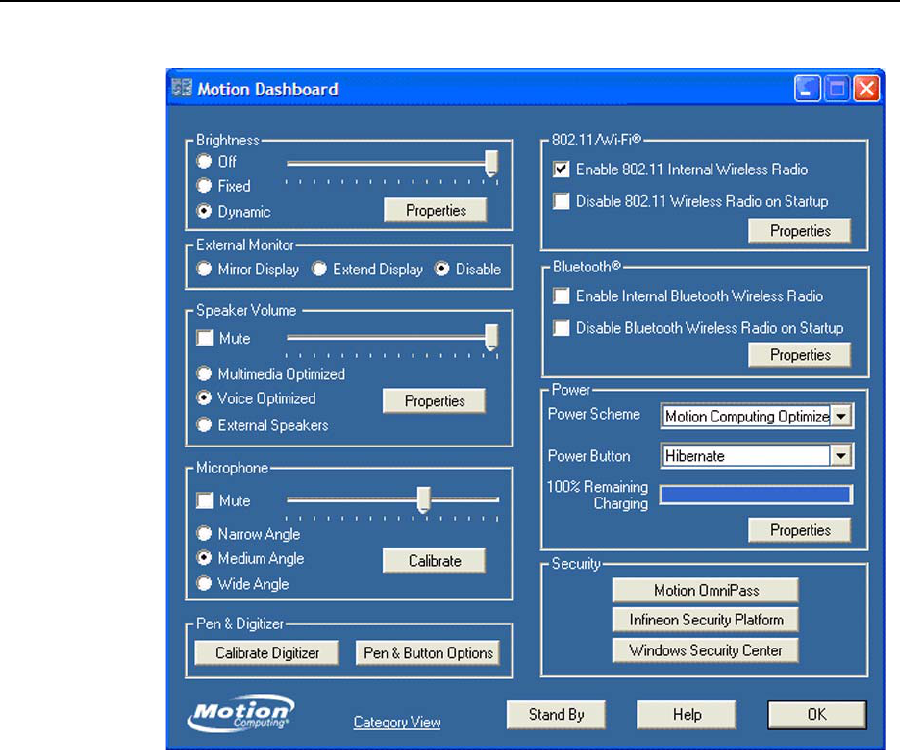Click the battery charge progress bar
900x750 pixels.
point(757,495)
